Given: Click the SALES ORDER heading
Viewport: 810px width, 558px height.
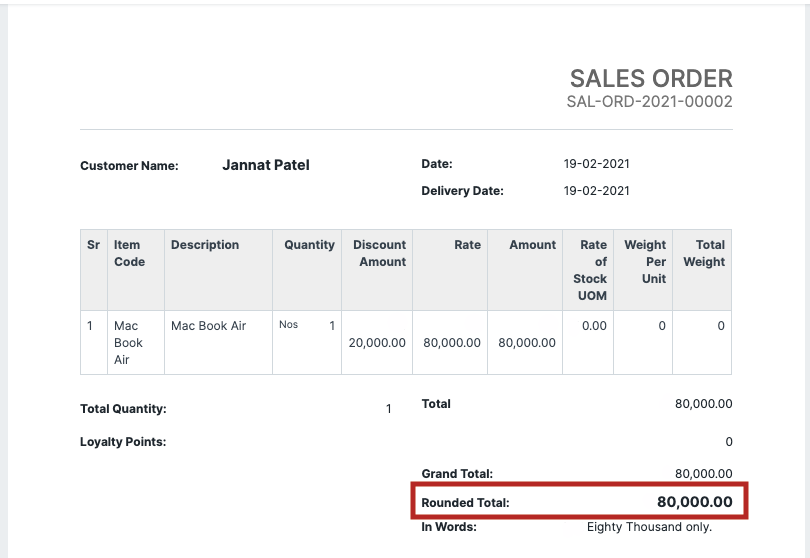Looking at the screenshot, I should coord(650,78).
